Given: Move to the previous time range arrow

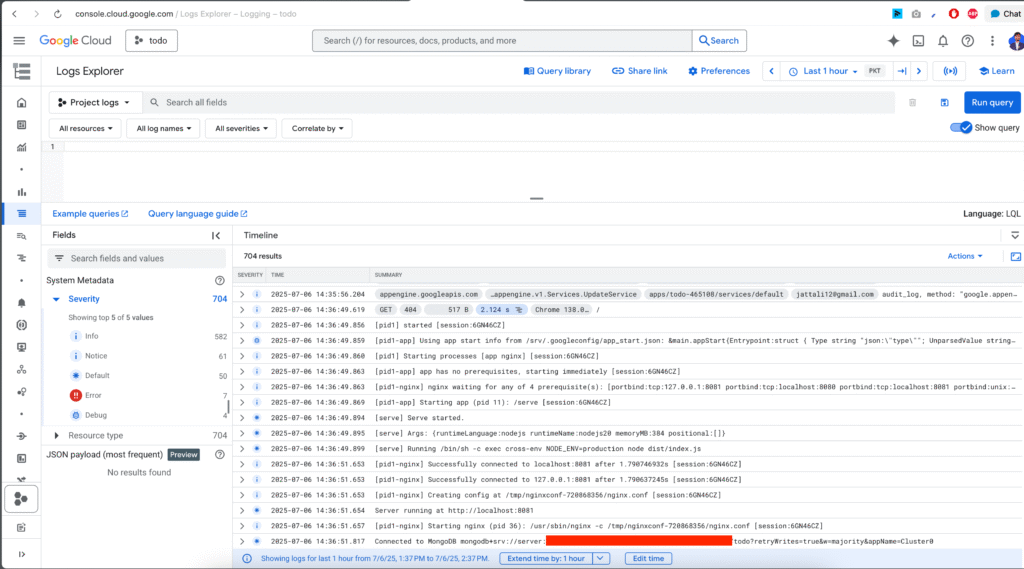Looking at the screenshot, I should coord(771,71).
